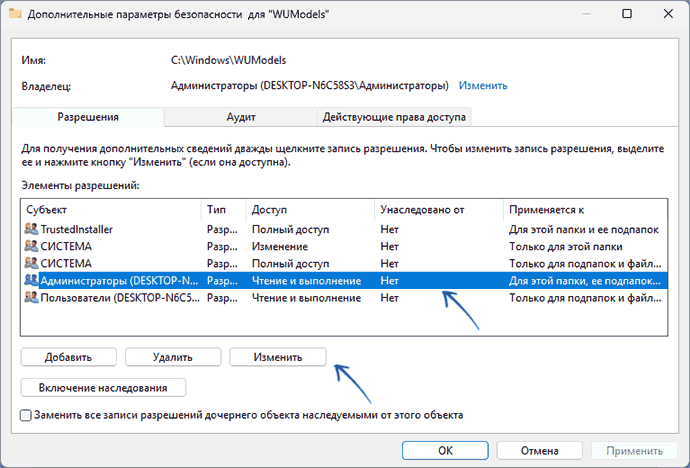Select the Разрешения tab
Screen dimensions: 690x468
(x=88, y=117)
